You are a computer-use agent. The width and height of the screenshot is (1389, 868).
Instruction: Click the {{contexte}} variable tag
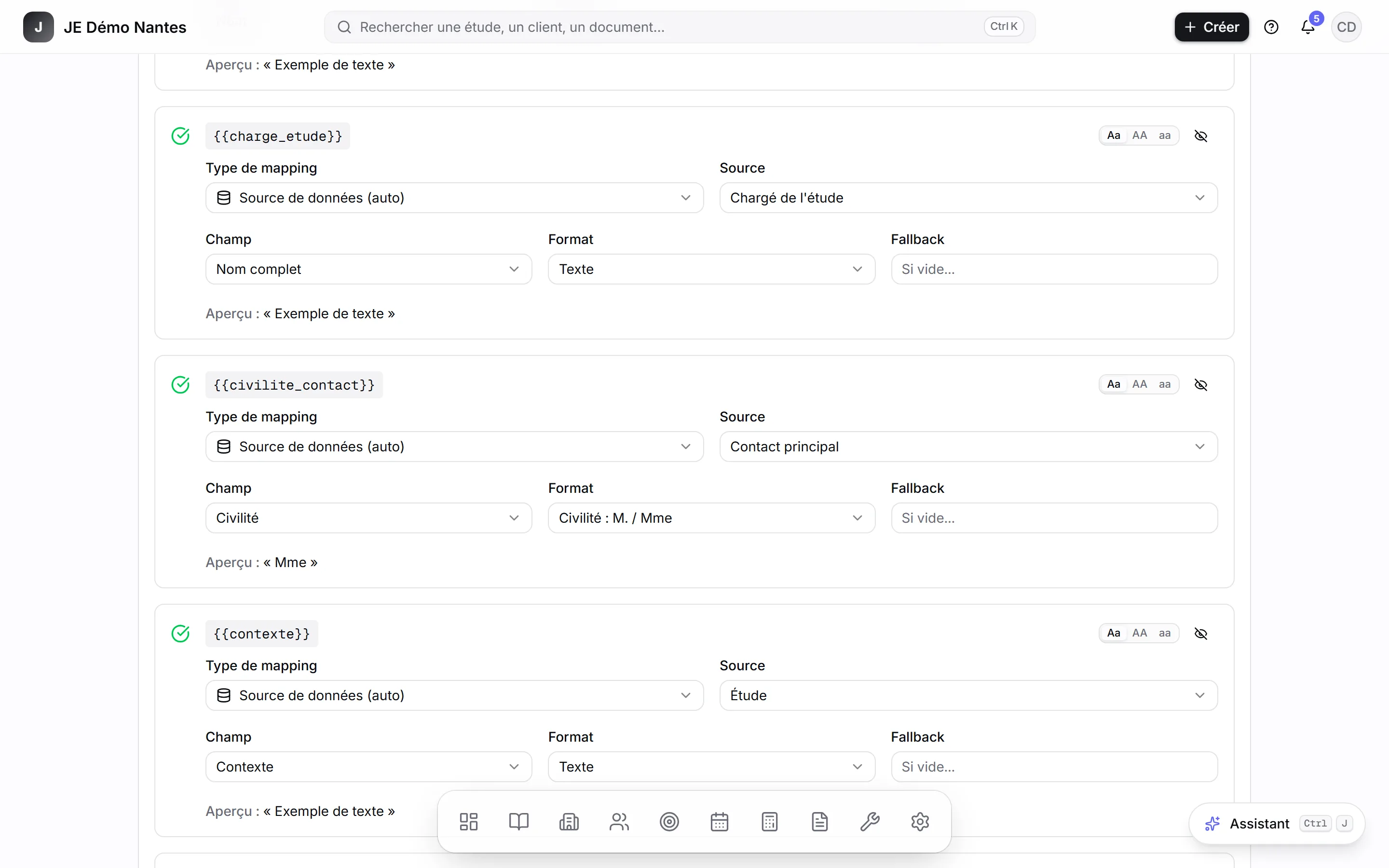[262, 634]
